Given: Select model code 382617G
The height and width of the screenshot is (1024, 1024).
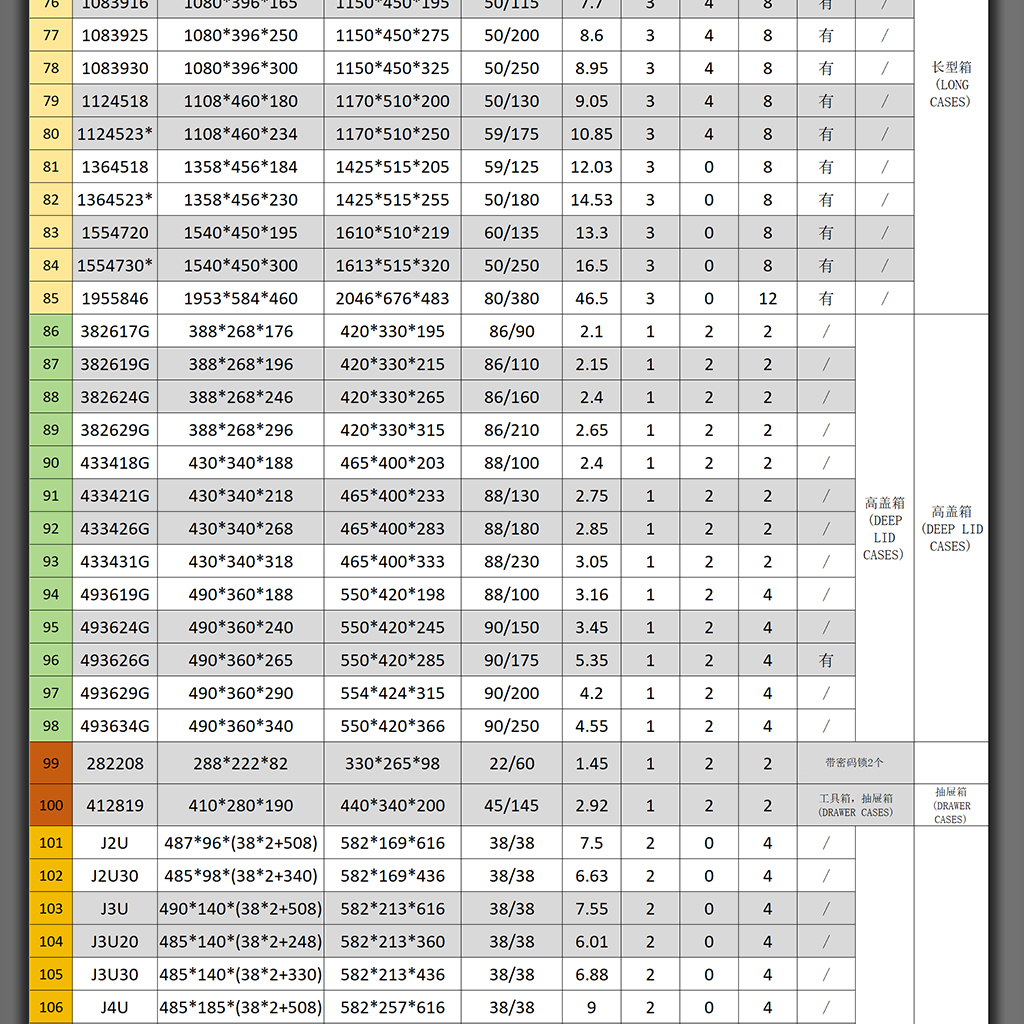Looking at the screenshot, I should [x=115, y=331].
